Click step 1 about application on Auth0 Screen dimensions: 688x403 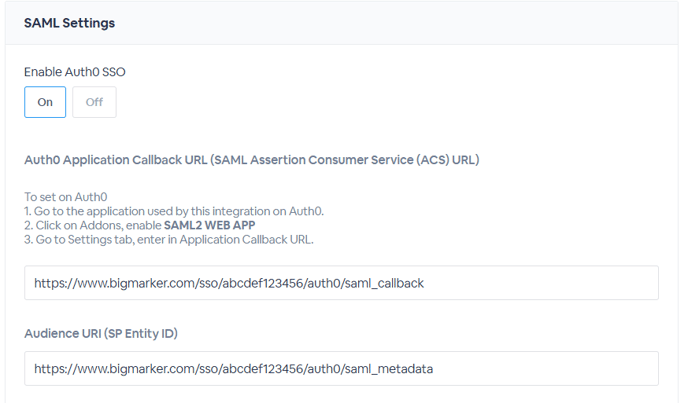[x=174, y=211]
